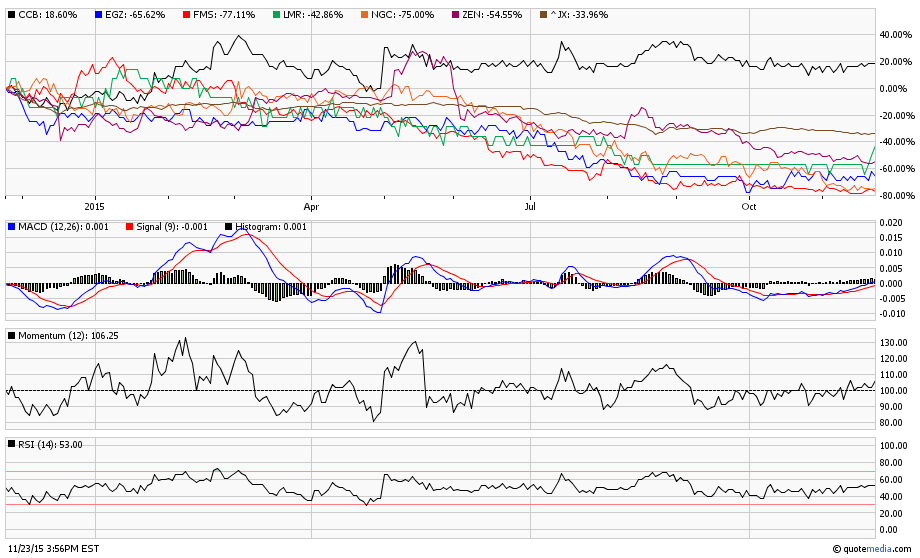Open the quotemedia.com copyright link
The height and width of the screenshot is (558, 920).
872,548
